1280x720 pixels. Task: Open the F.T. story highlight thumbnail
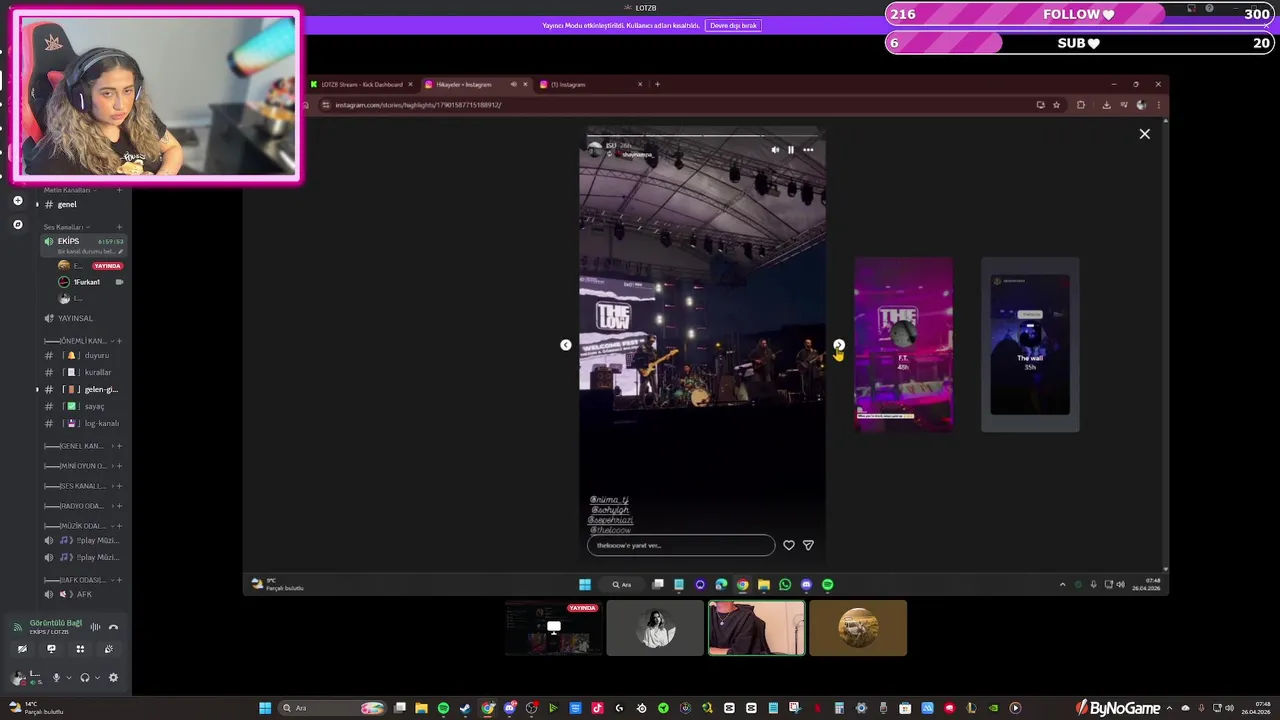pos(903,345)
